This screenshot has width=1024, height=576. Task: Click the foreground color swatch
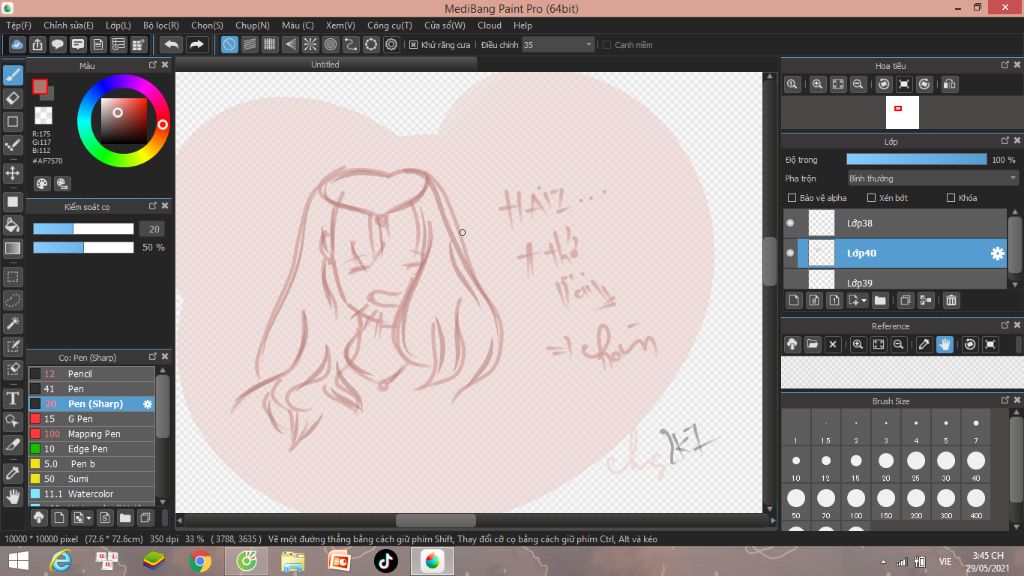40,86
